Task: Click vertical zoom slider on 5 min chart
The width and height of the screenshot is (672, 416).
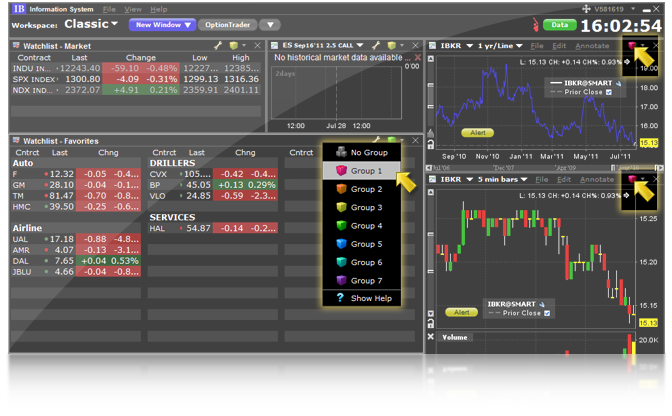Action: click(431, 253)
